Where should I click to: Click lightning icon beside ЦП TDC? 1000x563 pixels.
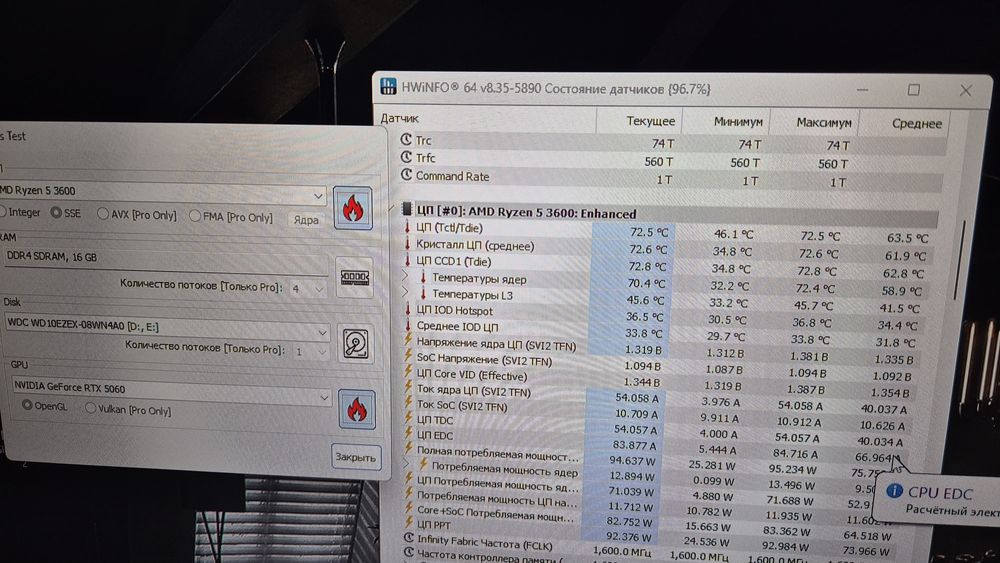coord(408,418)
